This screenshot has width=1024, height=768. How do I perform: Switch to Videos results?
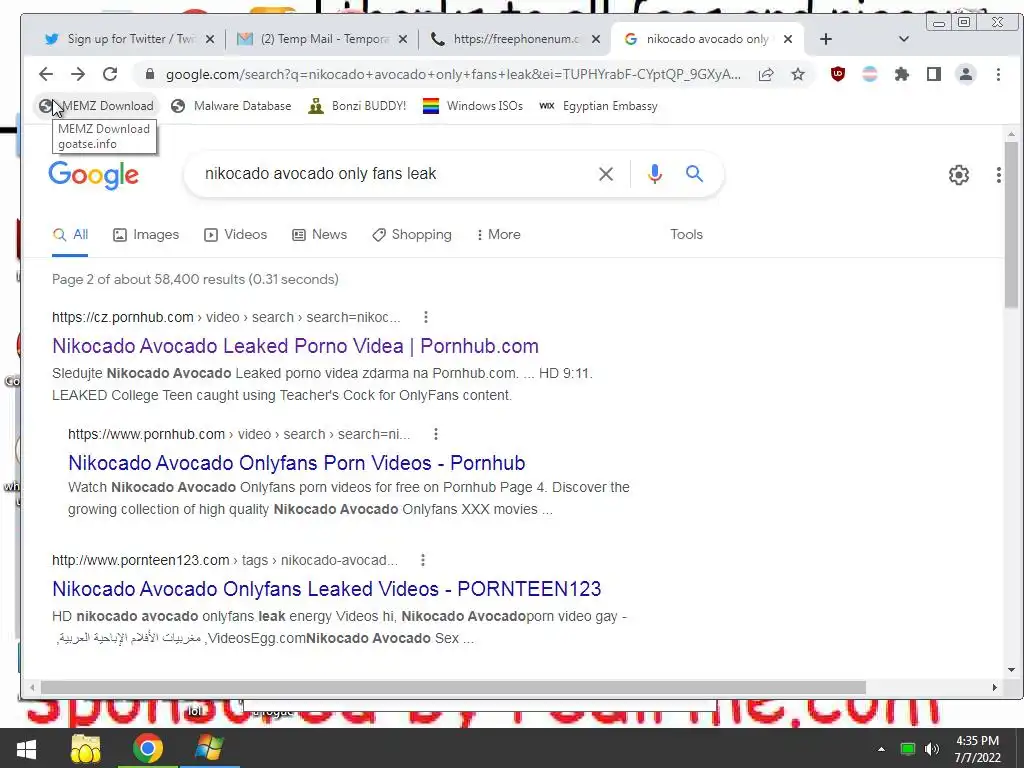[x=236, y=234]
